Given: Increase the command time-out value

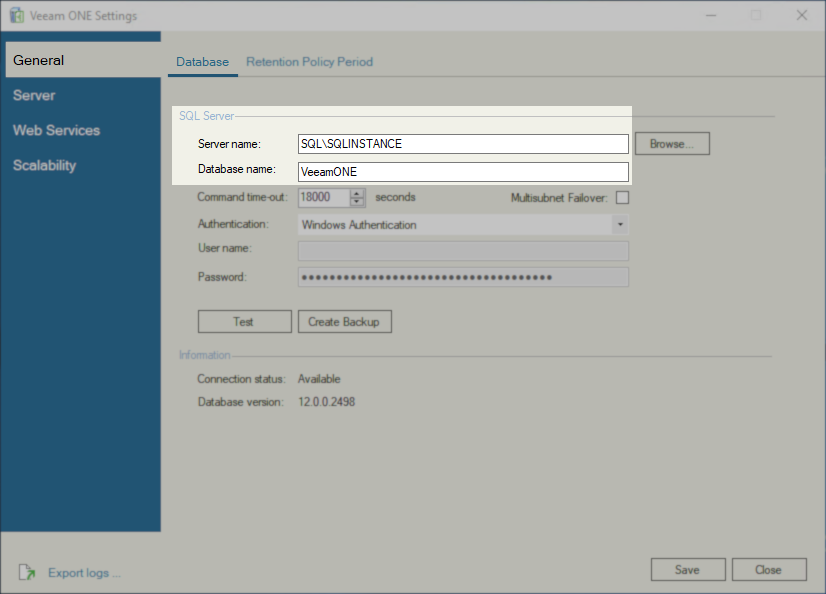Looking at the screenshot, I should pos(357,193).
